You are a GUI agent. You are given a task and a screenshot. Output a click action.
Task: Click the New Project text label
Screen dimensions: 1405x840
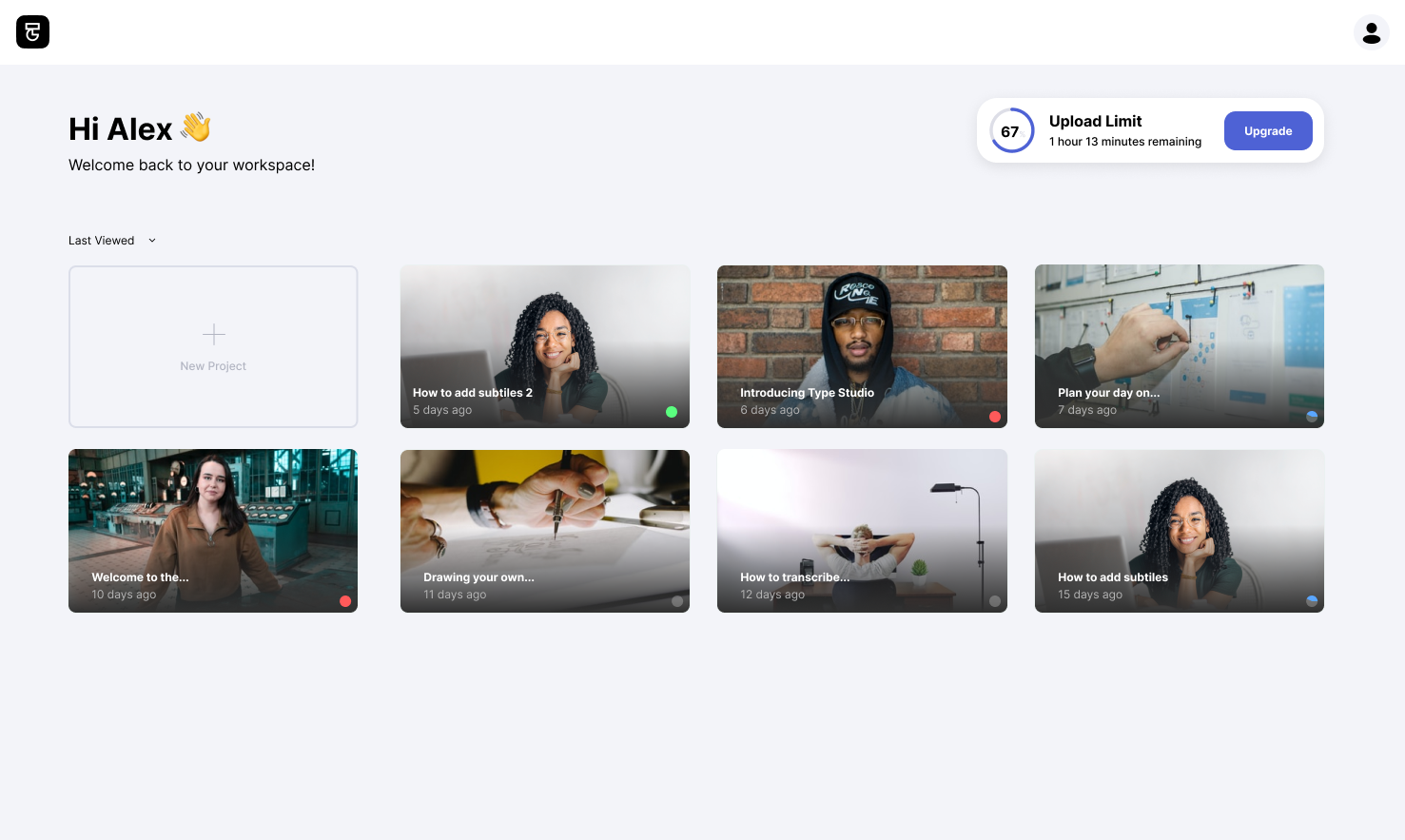pyautogui.click(x=213, y=366)
